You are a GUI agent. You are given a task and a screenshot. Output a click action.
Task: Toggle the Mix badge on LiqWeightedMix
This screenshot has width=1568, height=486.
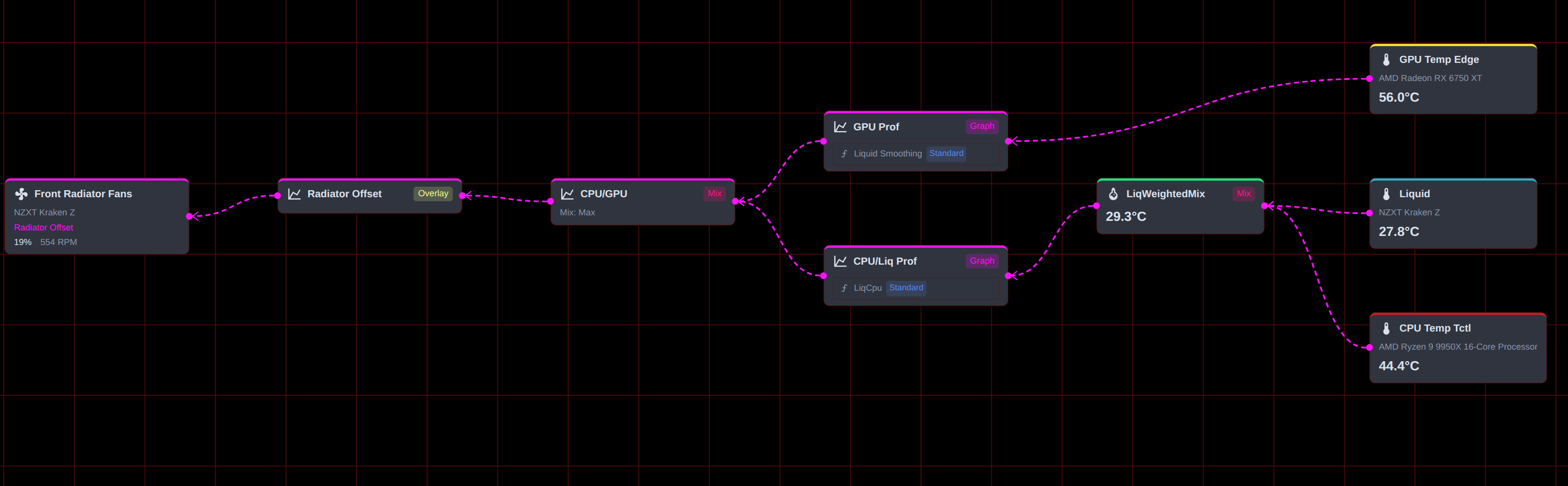pyautogui.click(x=1245, y=194)
